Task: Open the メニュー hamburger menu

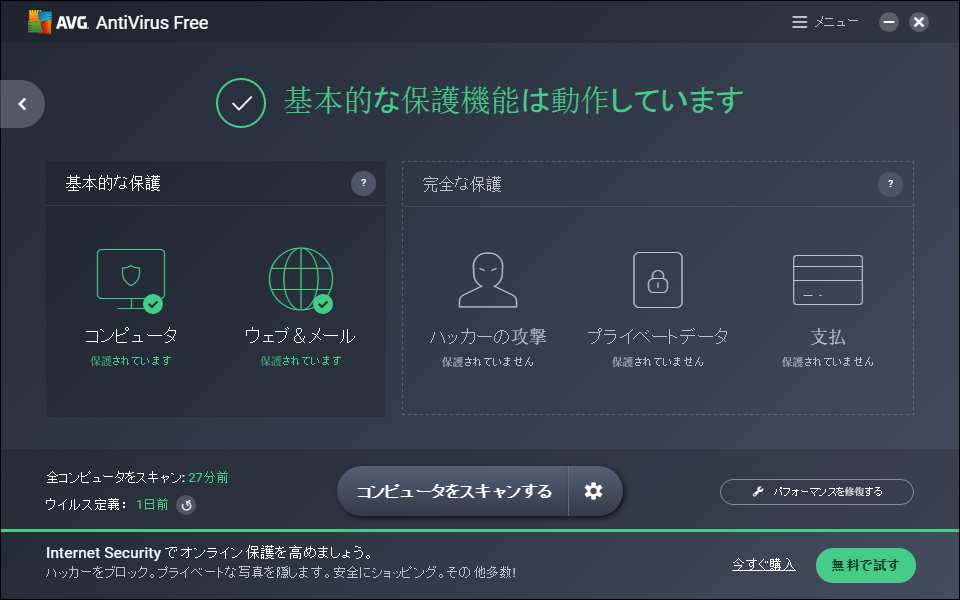Action: click(x=825, y=22)
